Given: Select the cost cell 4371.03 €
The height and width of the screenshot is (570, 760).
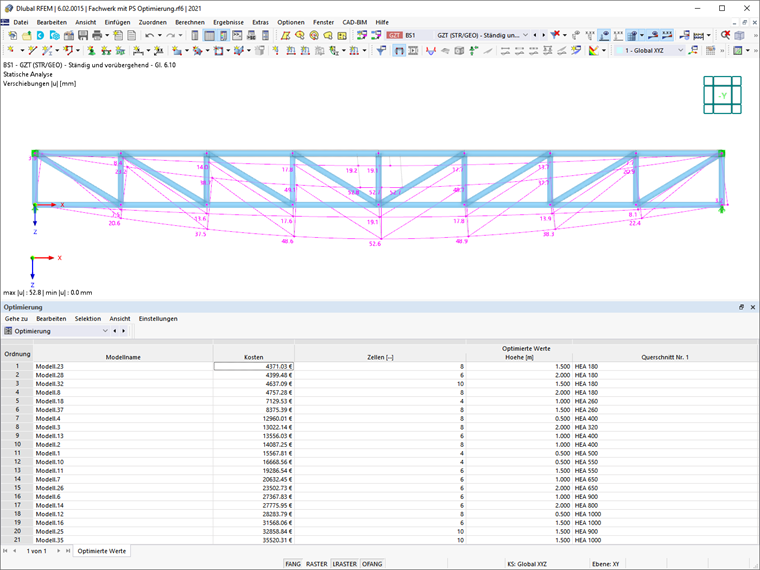Looking at the screenshot, I should click(x=253, y=366).
